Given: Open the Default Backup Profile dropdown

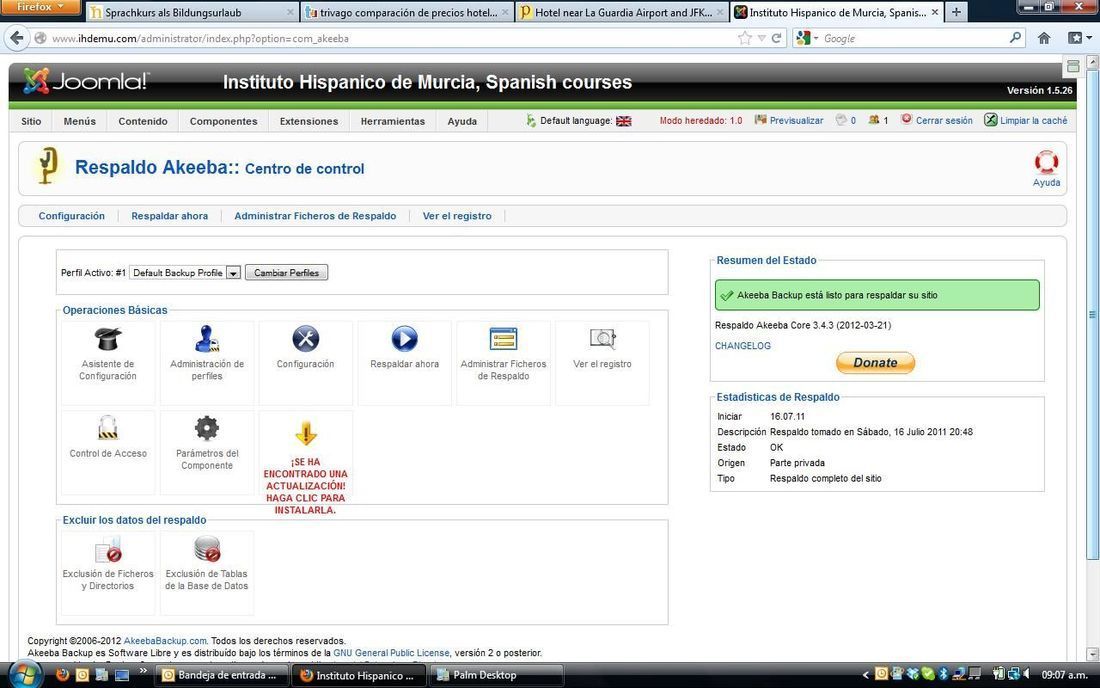Looking at the screenshot, I should (x=185, y=273).
